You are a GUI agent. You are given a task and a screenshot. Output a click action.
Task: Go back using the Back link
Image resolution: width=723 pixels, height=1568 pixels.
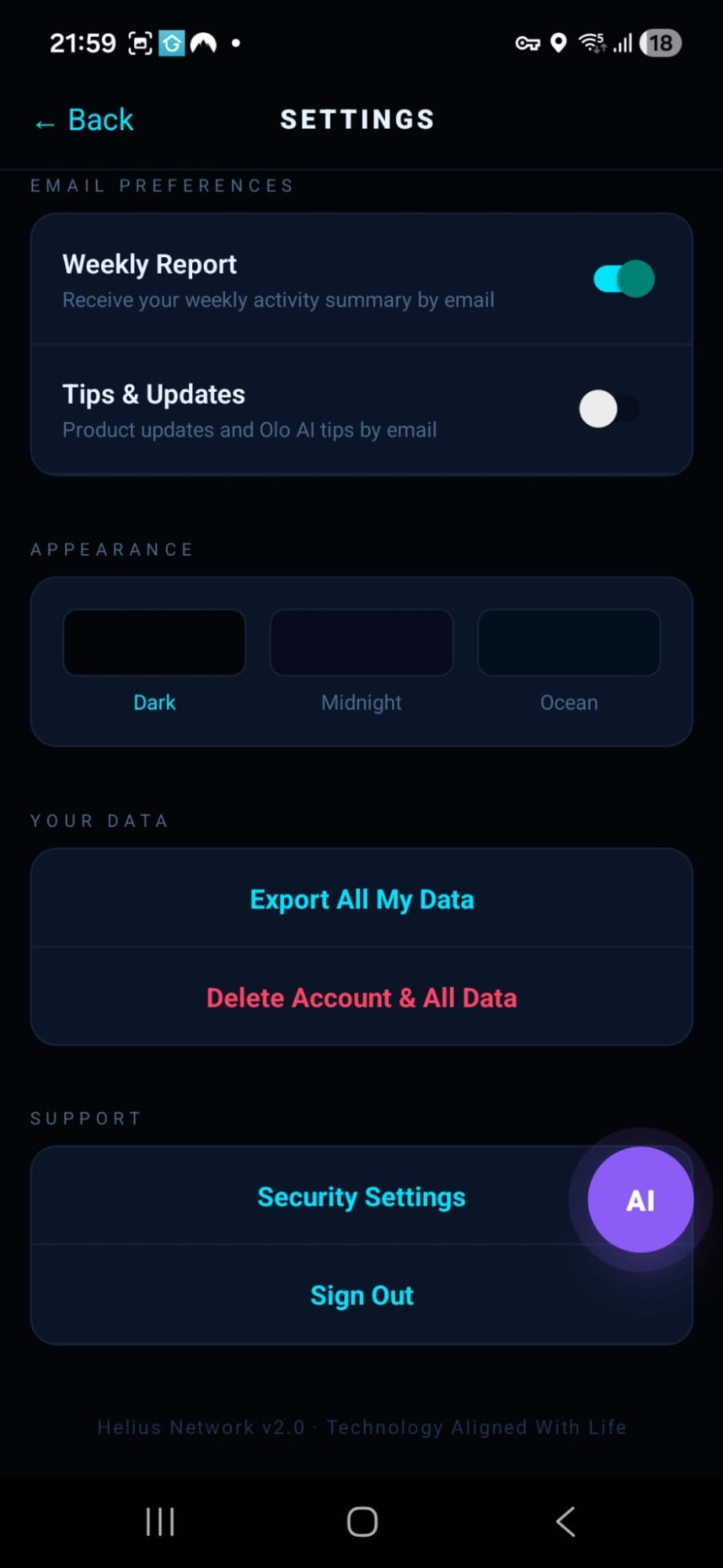pos(85,120)
